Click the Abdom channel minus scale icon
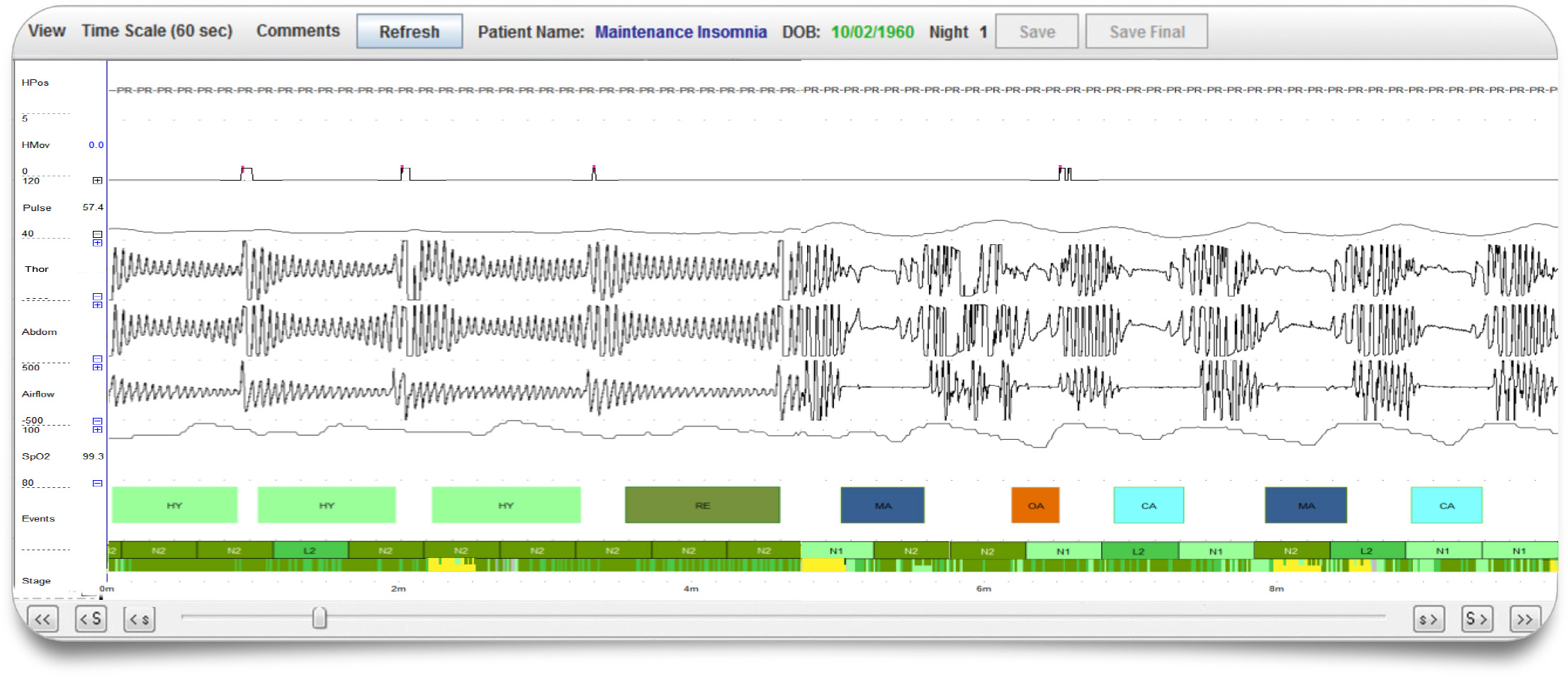The image size is (1568, 677). [x=98, y=359]
